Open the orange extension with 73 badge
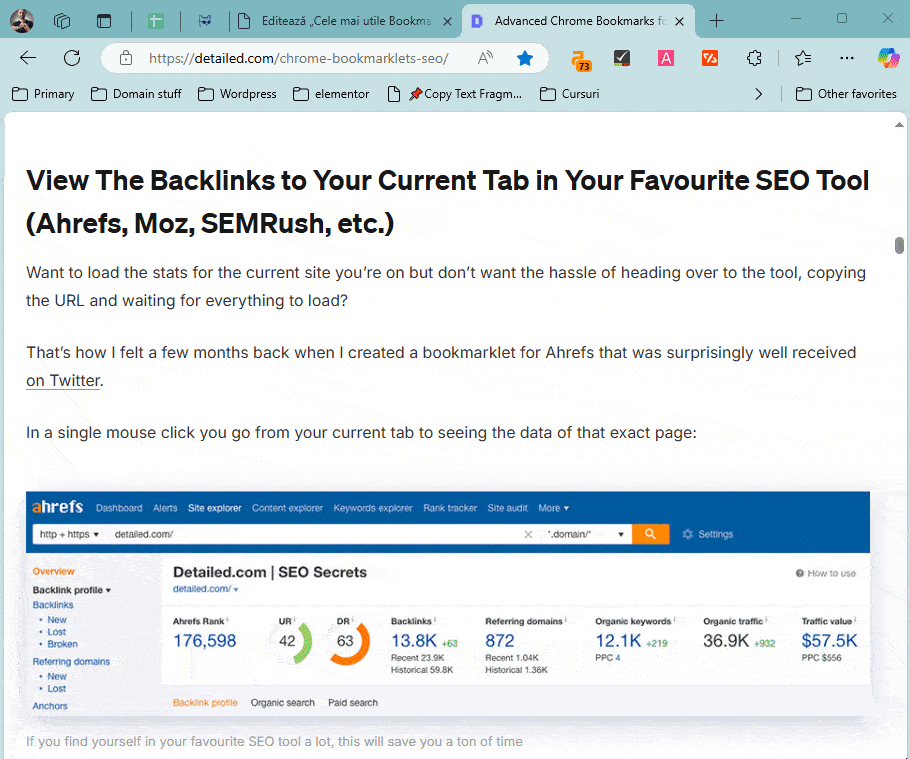The image size is (910, 759). point(580,59)
